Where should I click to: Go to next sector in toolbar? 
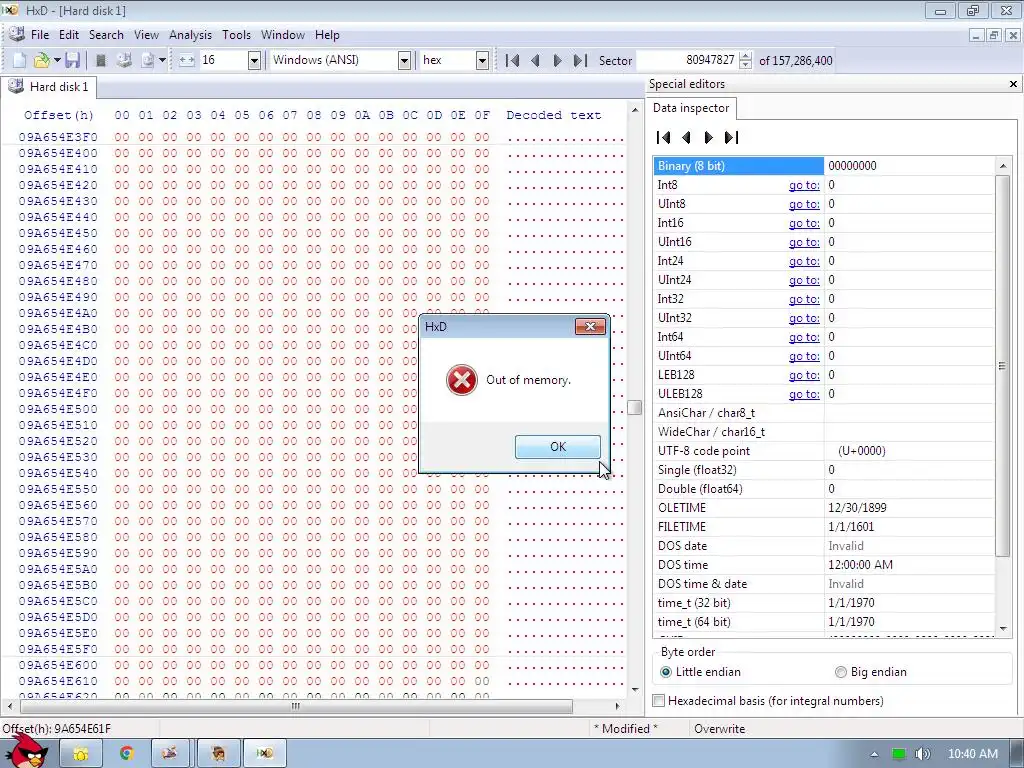pyautogui.click(x=557, y=61)
